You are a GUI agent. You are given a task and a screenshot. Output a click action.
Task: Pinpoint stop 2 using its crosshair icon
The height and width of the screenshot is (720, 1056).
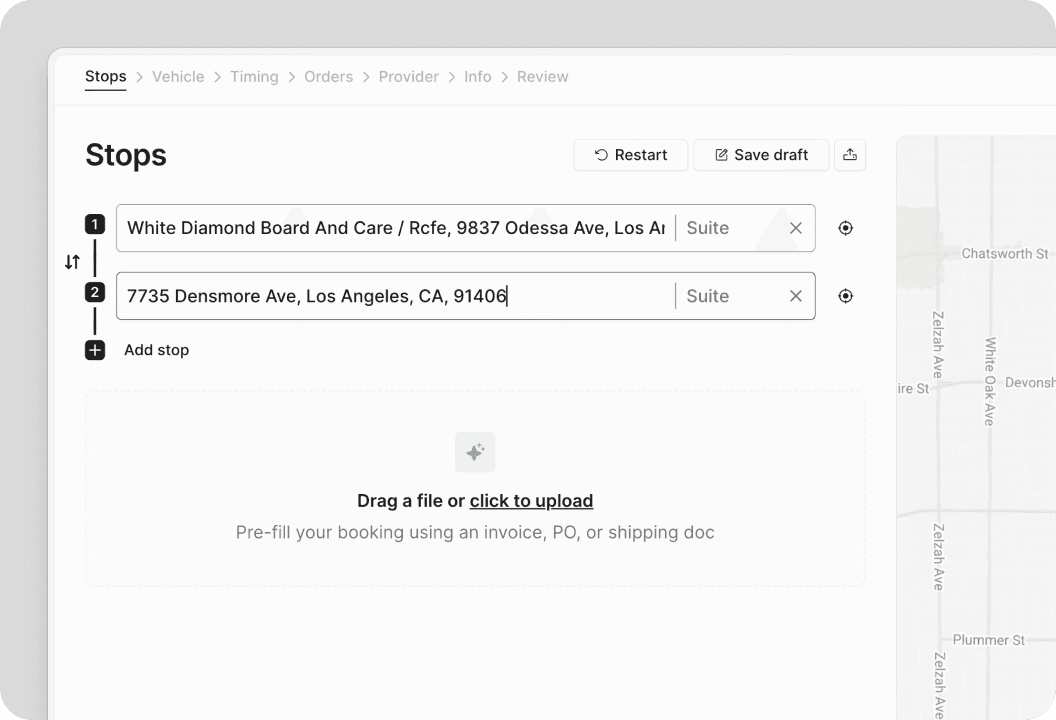845,296
